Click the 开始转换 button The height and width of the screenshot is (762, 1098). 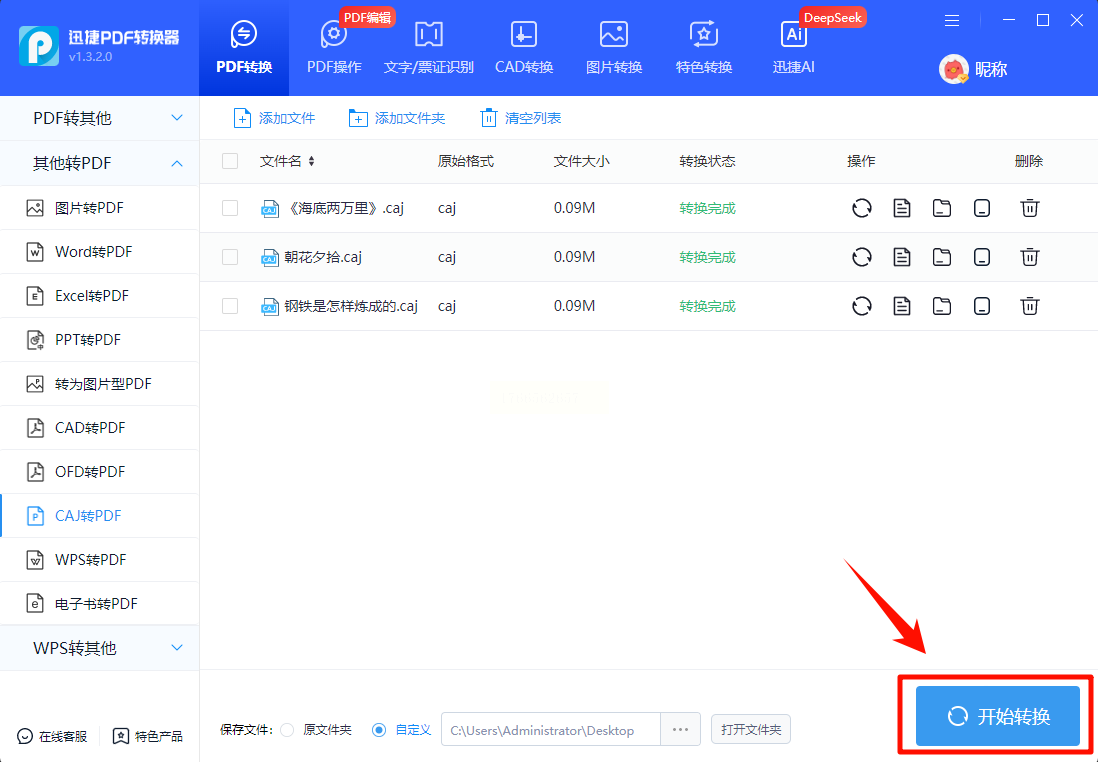point(998,716)
